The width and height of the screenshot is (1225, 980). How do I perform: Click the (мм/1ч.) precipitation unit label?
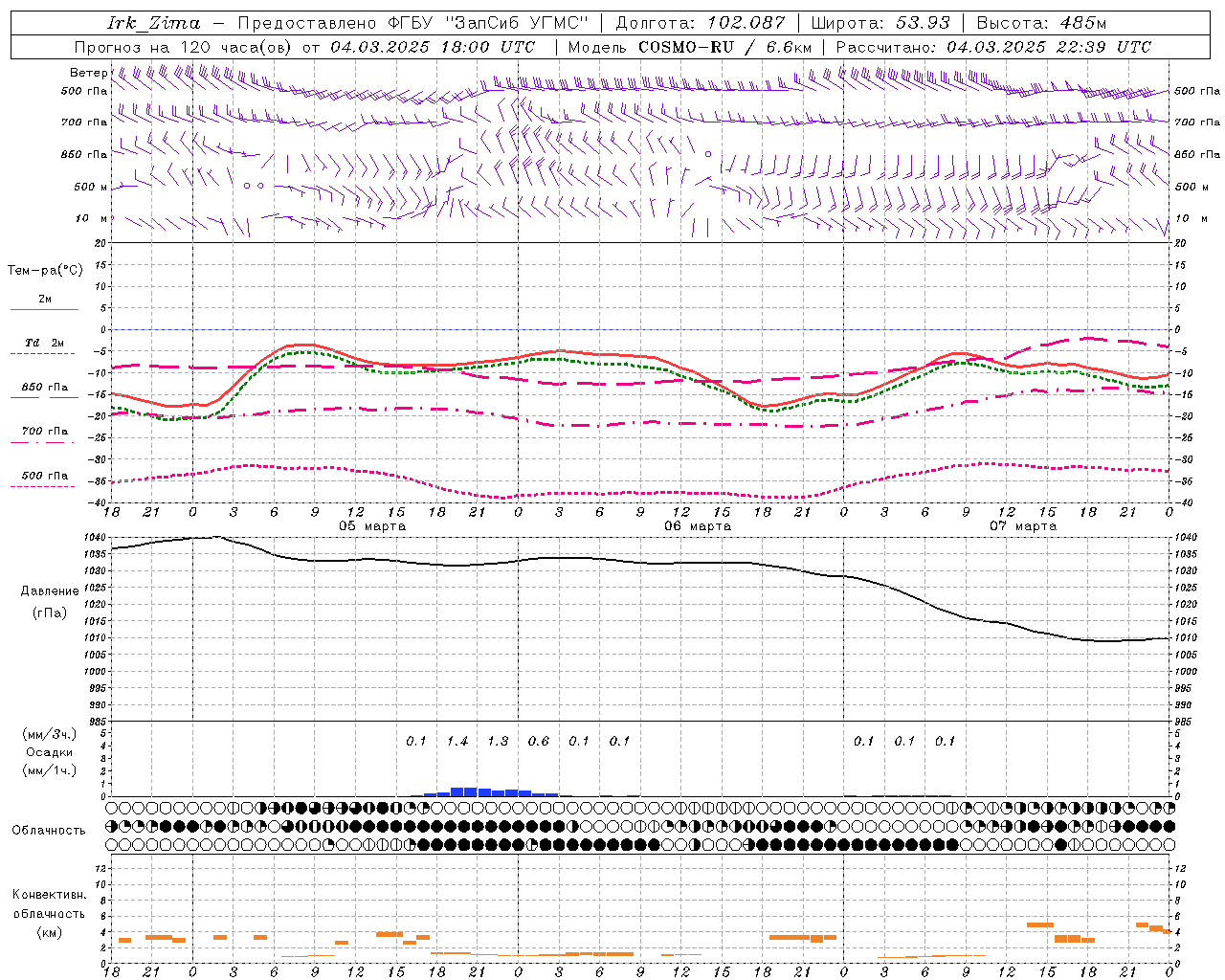coord(50,769)
